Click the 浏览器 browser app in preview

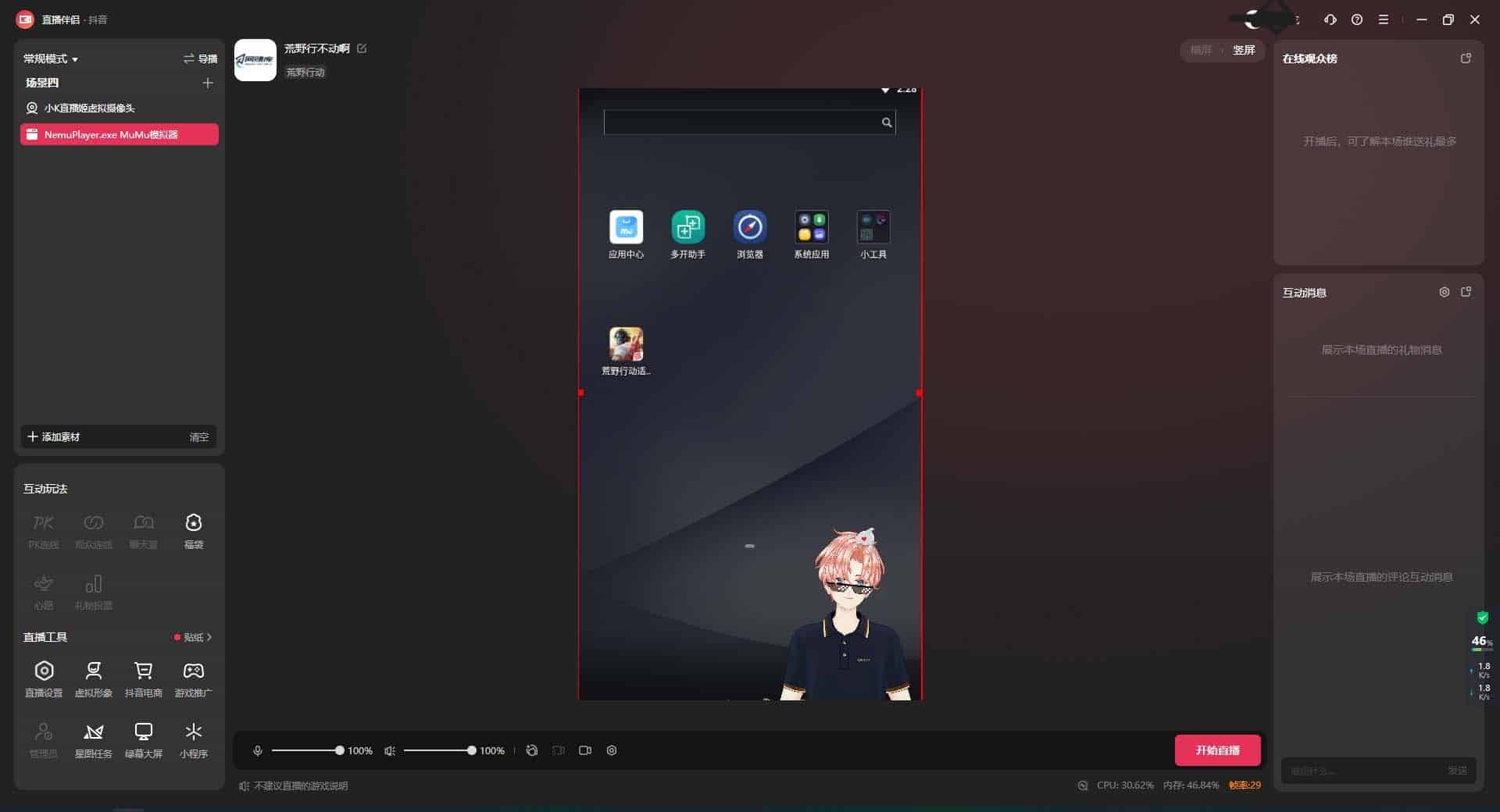click(x=750, y=234)
